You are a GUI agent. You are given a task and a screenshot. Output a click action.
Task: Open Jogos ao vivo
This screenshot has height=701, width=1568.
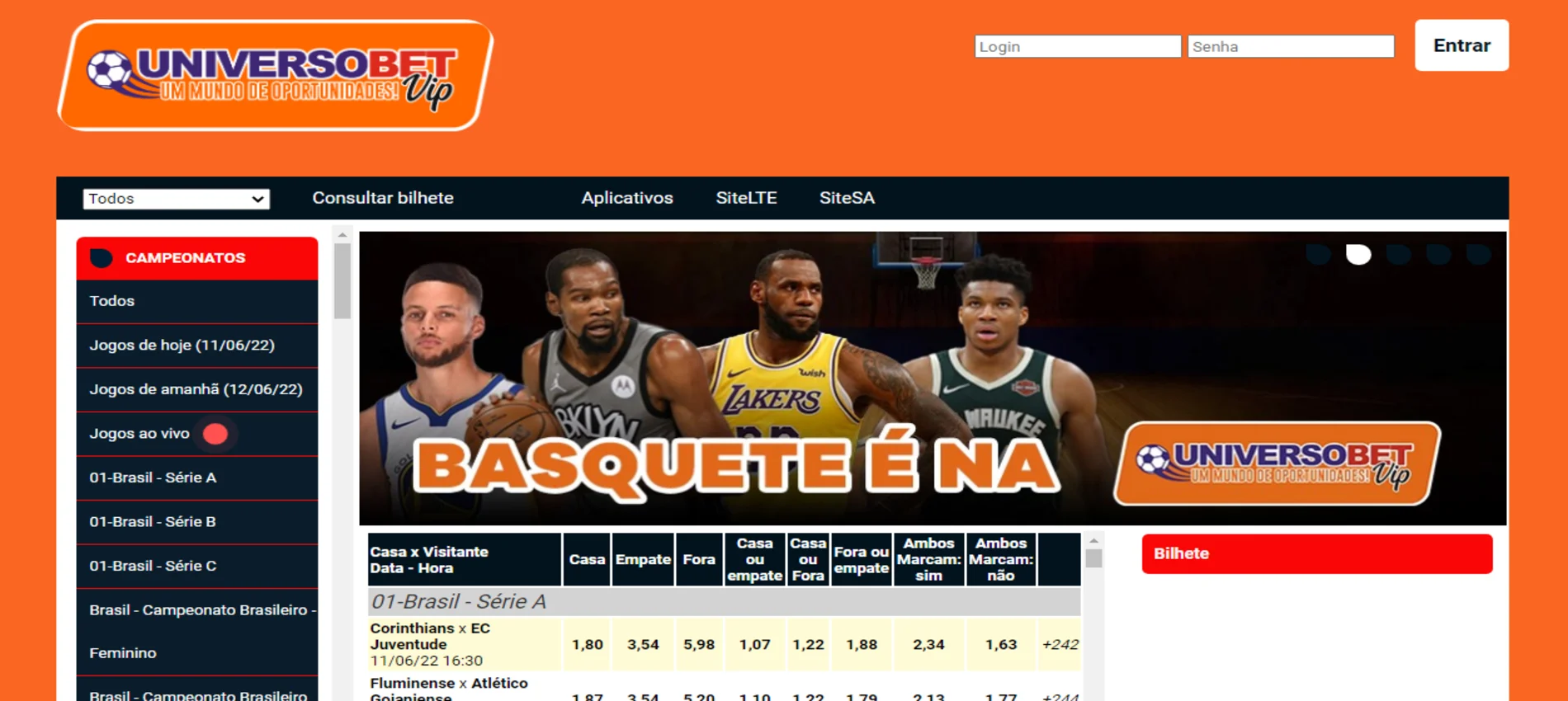(197, 434)
